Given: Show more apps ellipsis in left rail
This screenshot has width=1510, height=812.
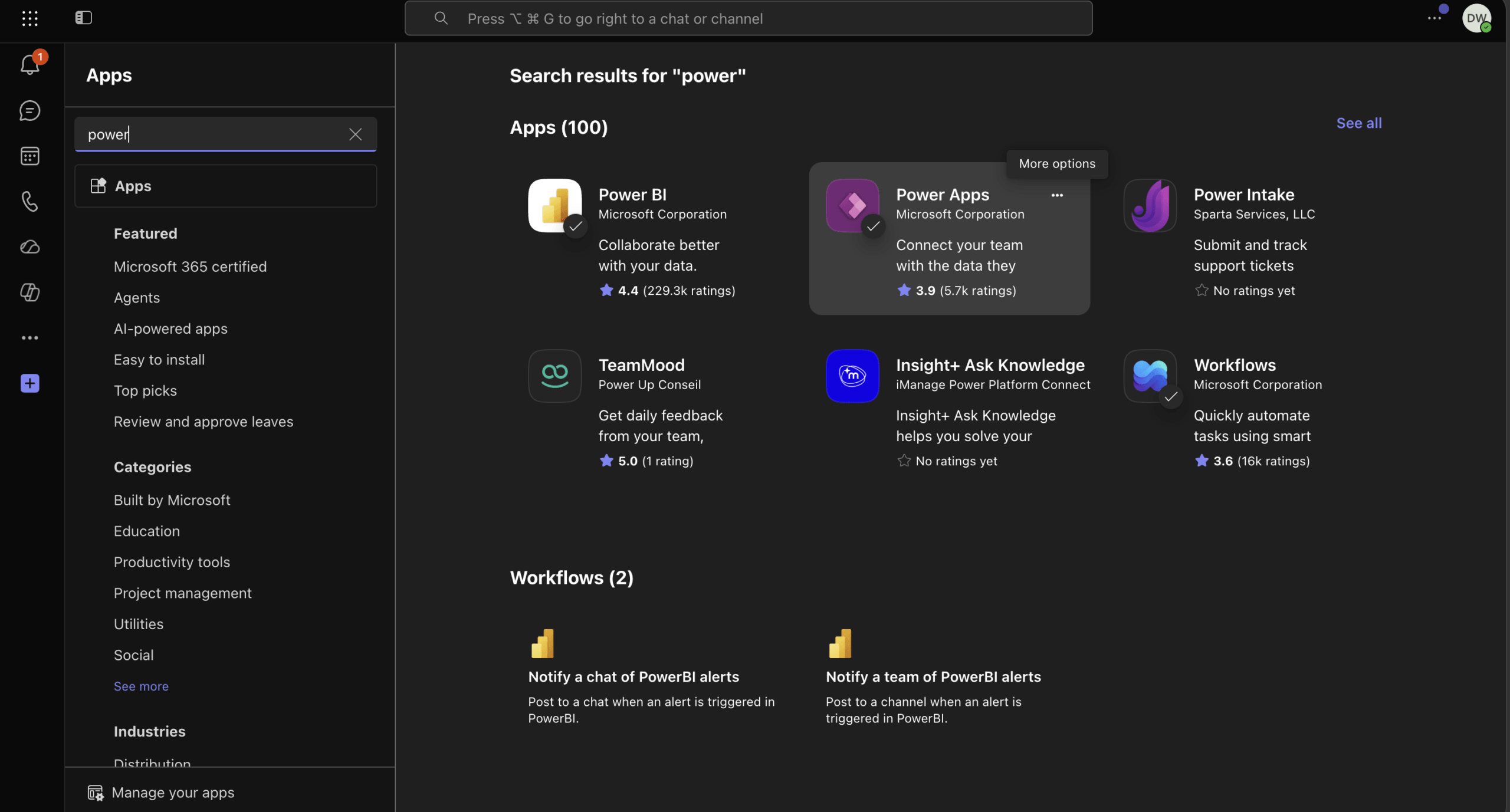Looking at the screenshot, I should (30, 337).
